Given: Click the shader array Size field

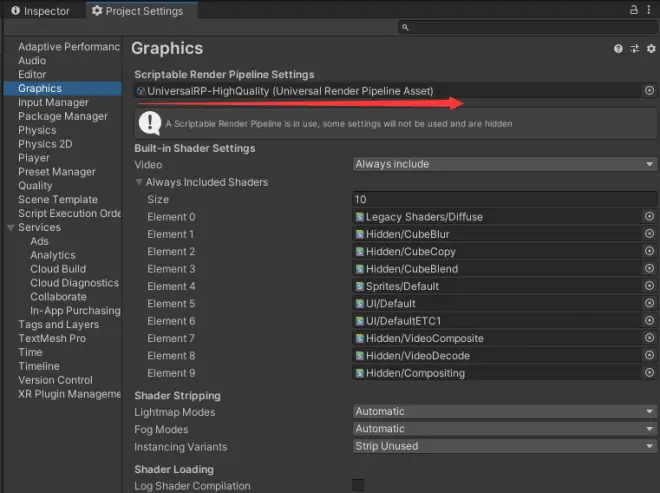Looking at the screenshot, I should pos(504,199).
